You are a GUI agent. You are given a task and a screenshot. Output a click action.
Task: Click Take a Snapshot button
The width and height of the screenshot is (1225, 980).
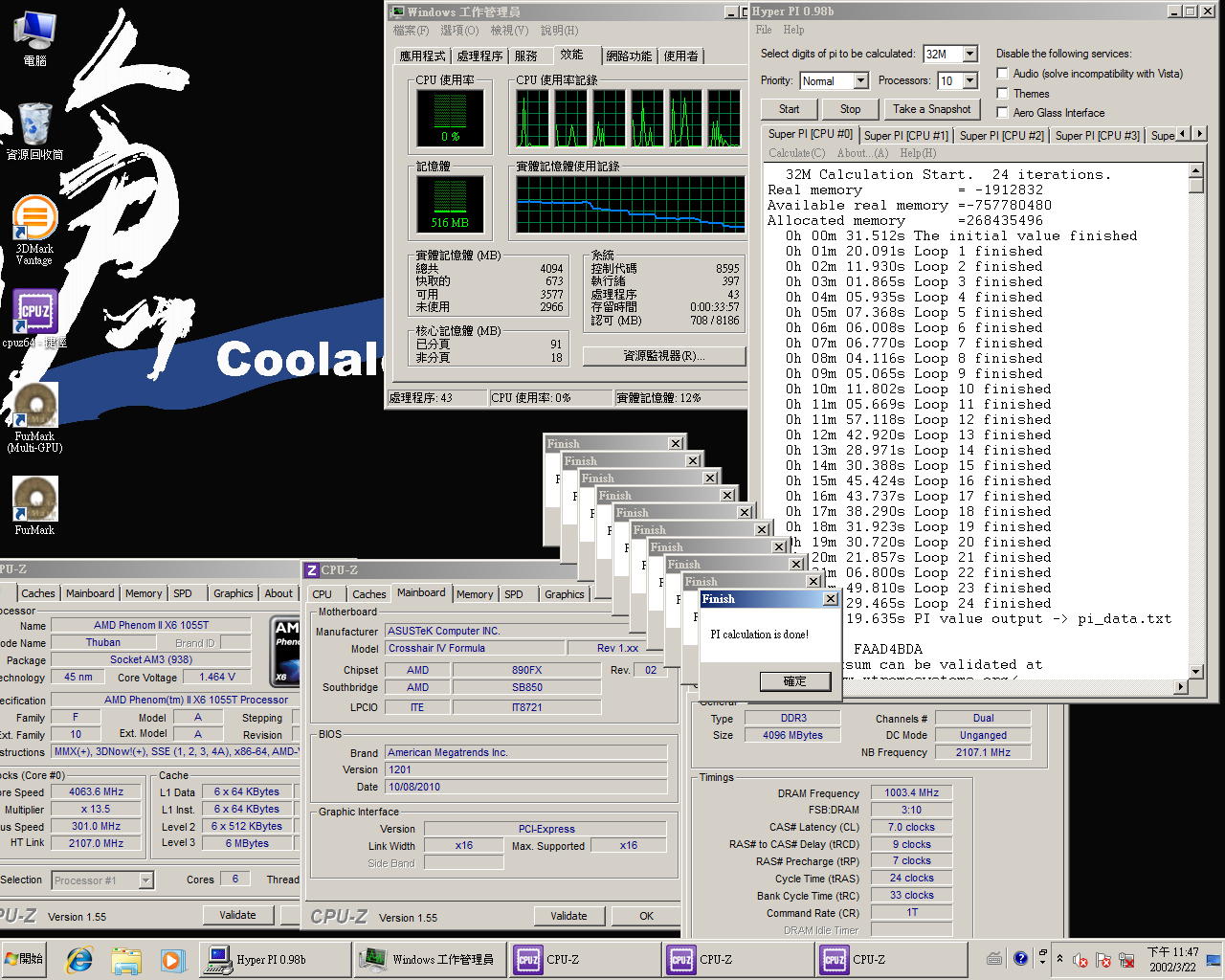pos(931,109)
